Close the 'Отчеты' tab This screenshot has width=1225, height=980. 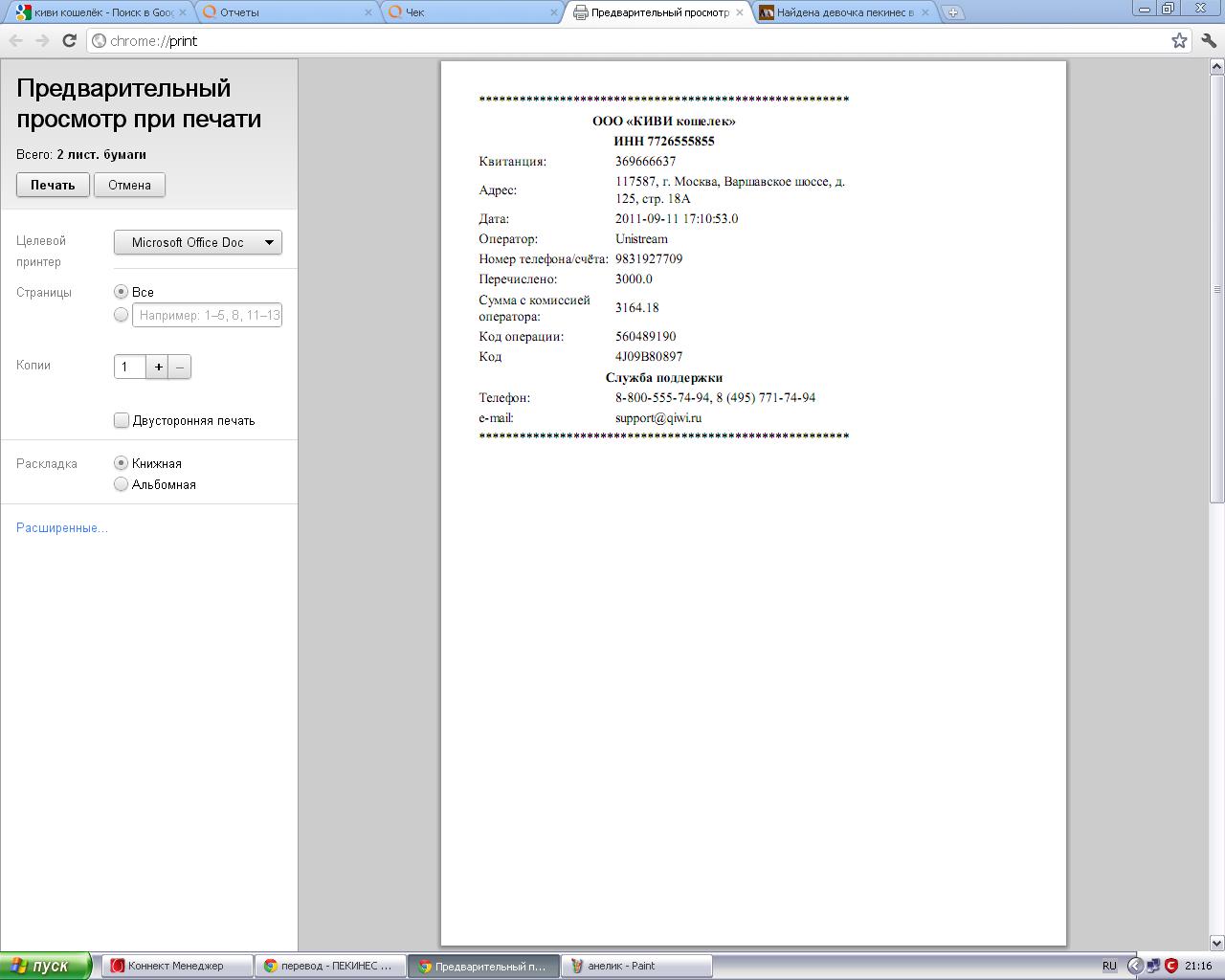point(369,12)
